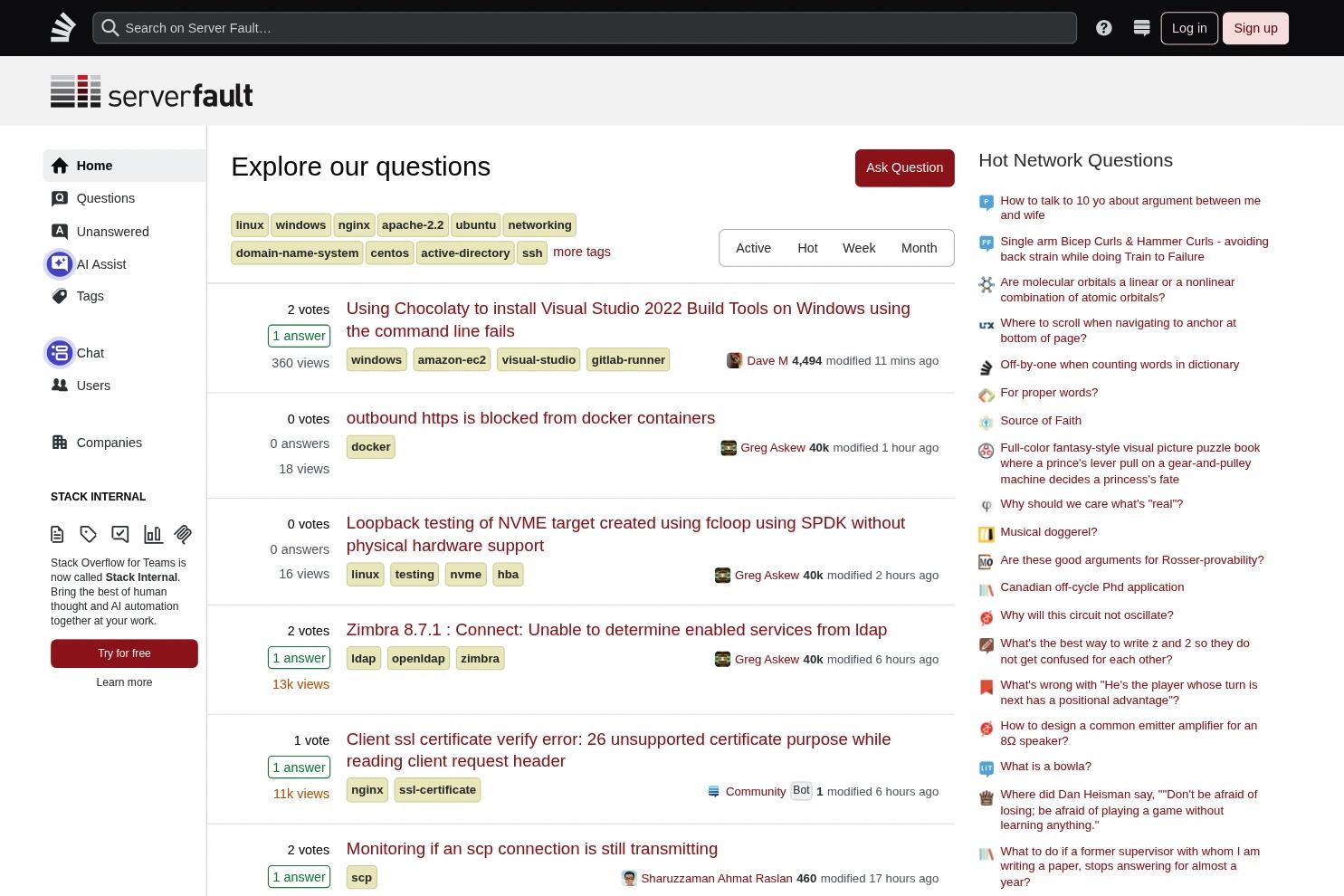Open 'Why will this circuit not oscillate?'
This screenshot has height=896, width=1344.
click(1087, 615)
